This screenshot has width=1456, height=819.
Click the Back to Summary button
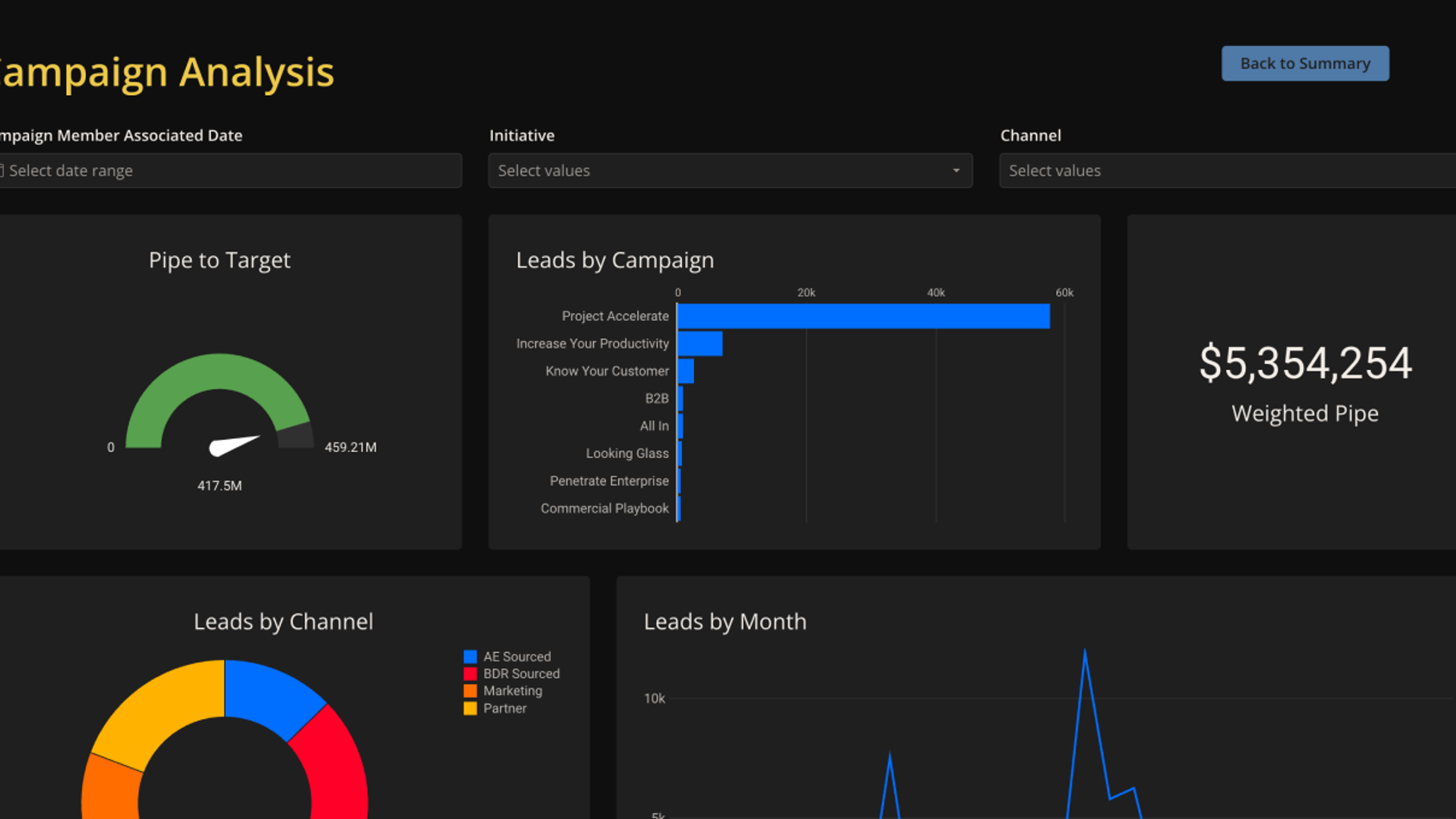[1305, 63]
